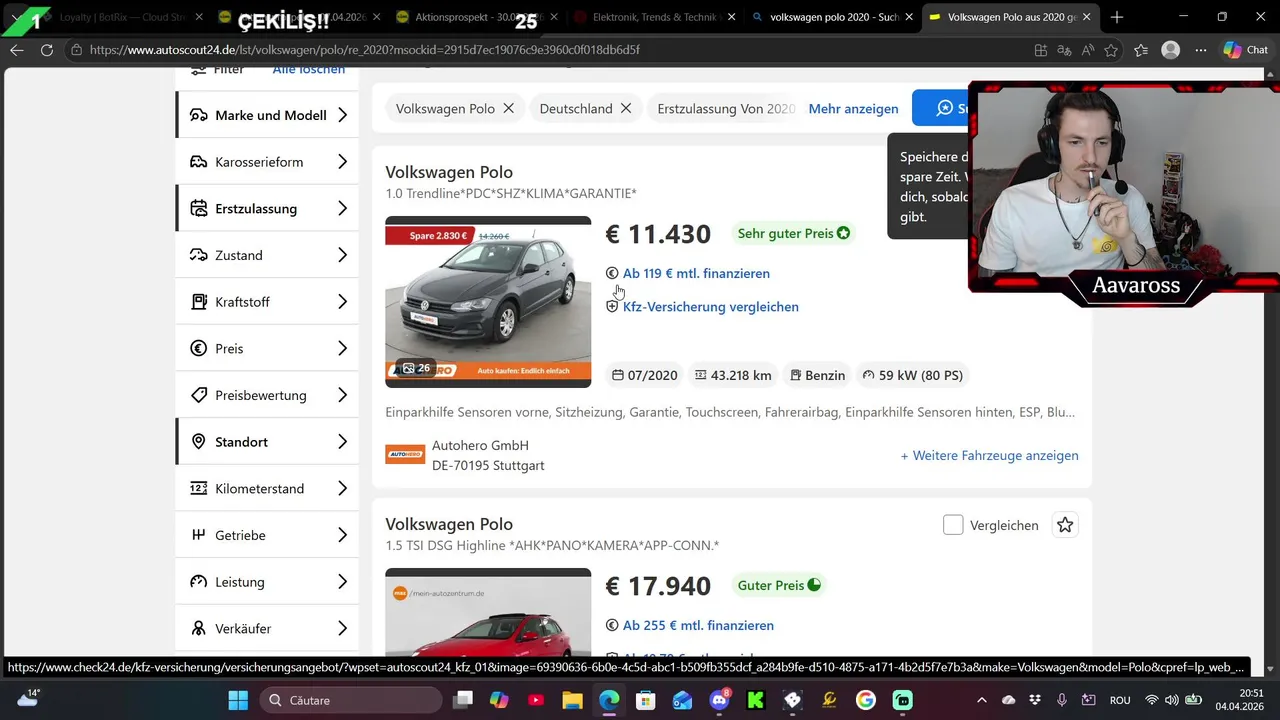Click € 11.430 price text
Screen dimensions: 1280x720
[x=658, y=234]
